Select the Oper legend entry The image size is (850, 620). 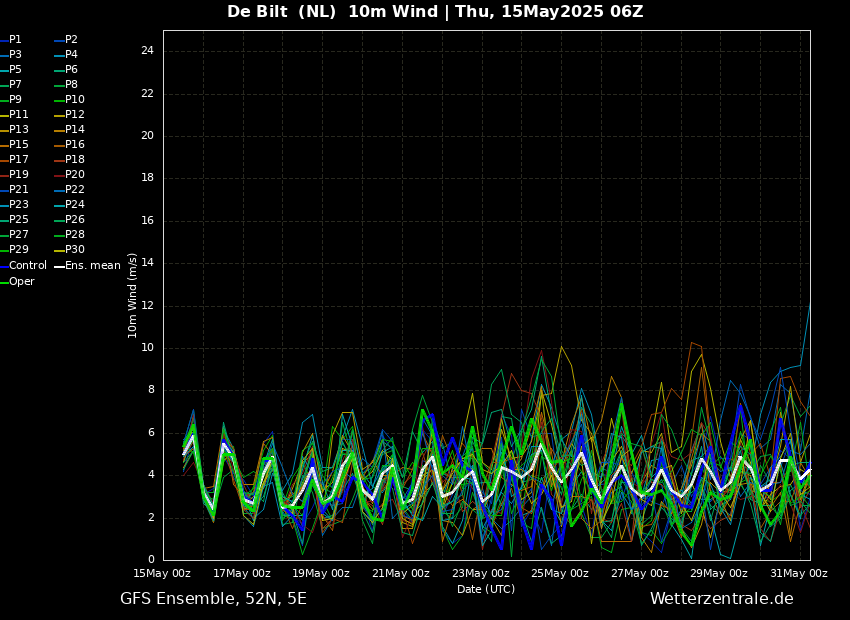(22, 282)
